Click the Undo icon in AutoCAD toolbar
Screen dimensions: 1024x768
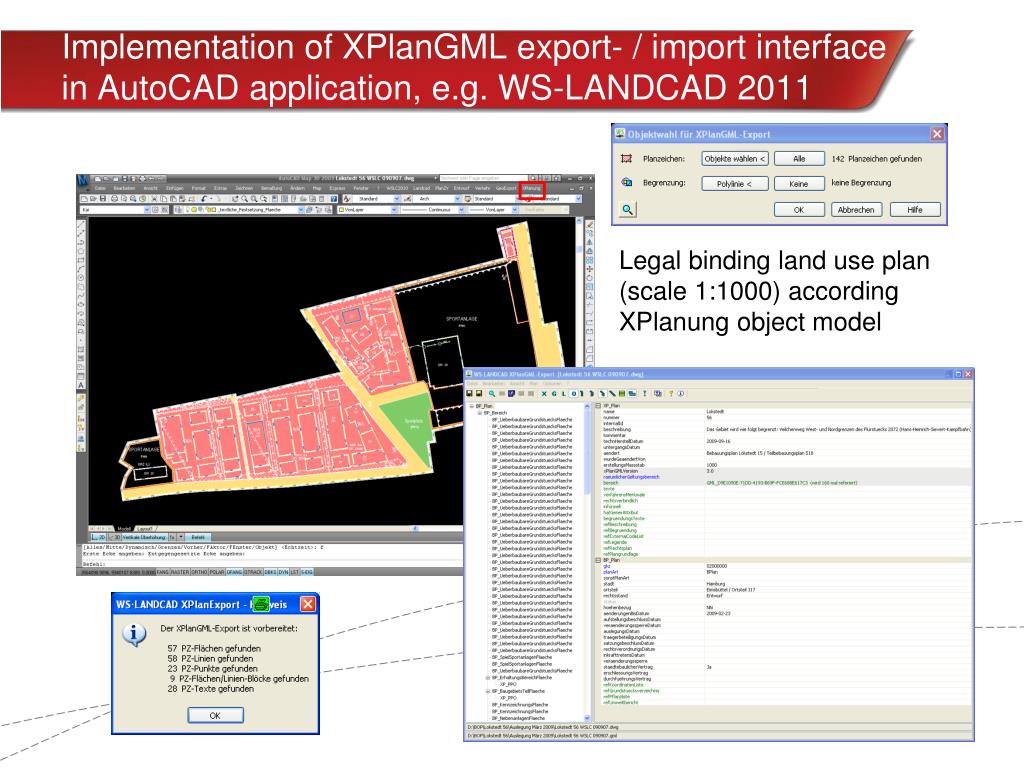[204, 199]
